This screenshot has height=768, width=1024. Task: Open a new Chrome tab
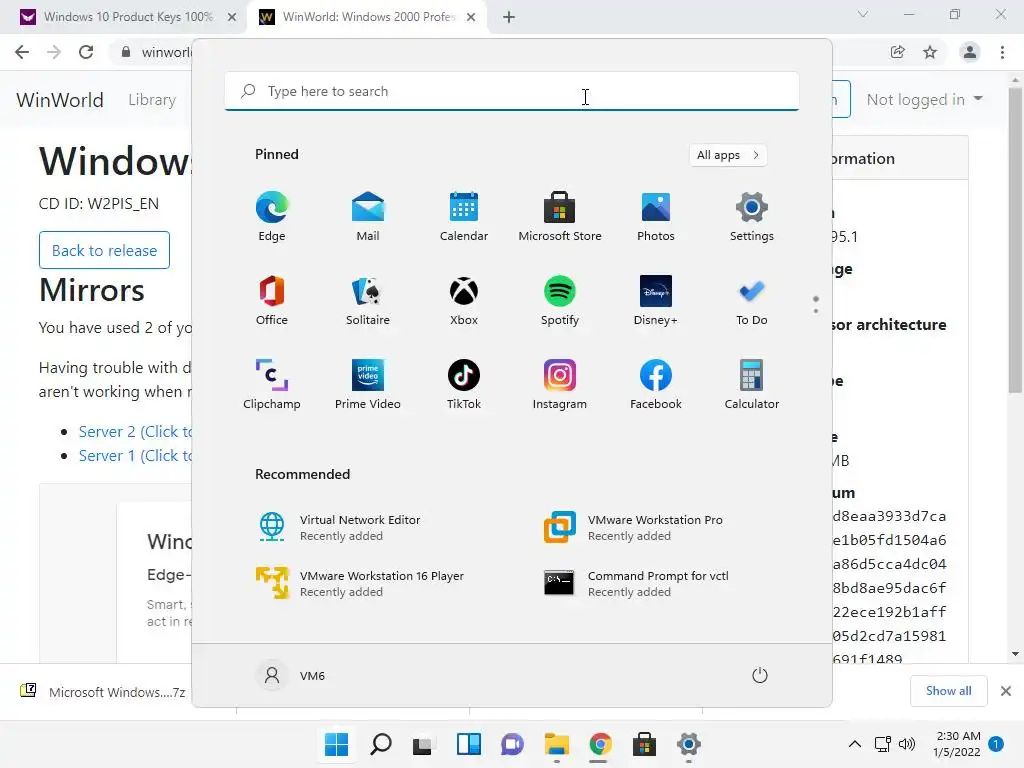pos(509,17)
